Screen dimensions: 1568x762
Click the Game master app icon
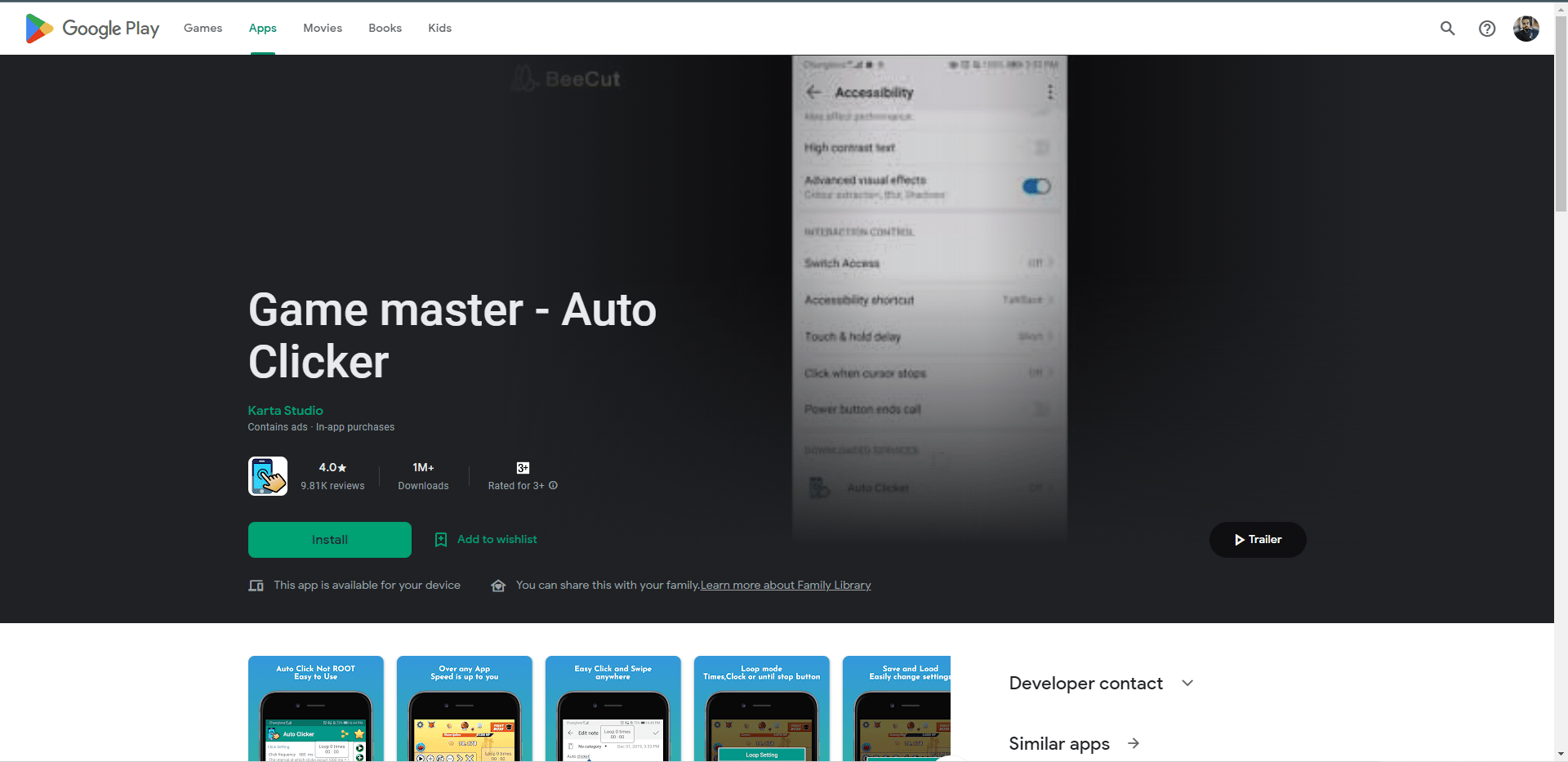point(268,476)
